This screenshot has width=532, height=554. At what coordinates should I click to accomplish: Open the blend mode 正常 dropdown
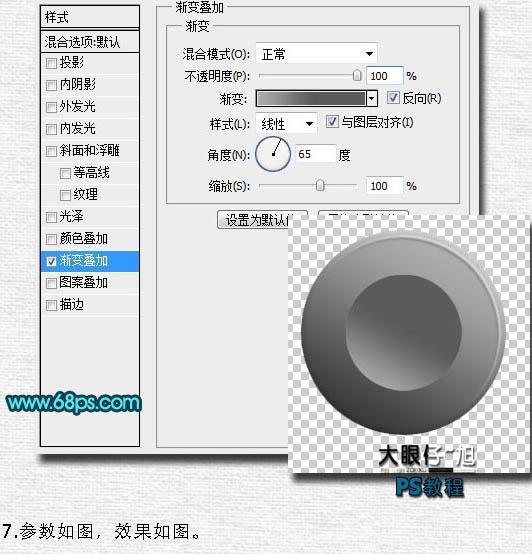pos(316,54)
